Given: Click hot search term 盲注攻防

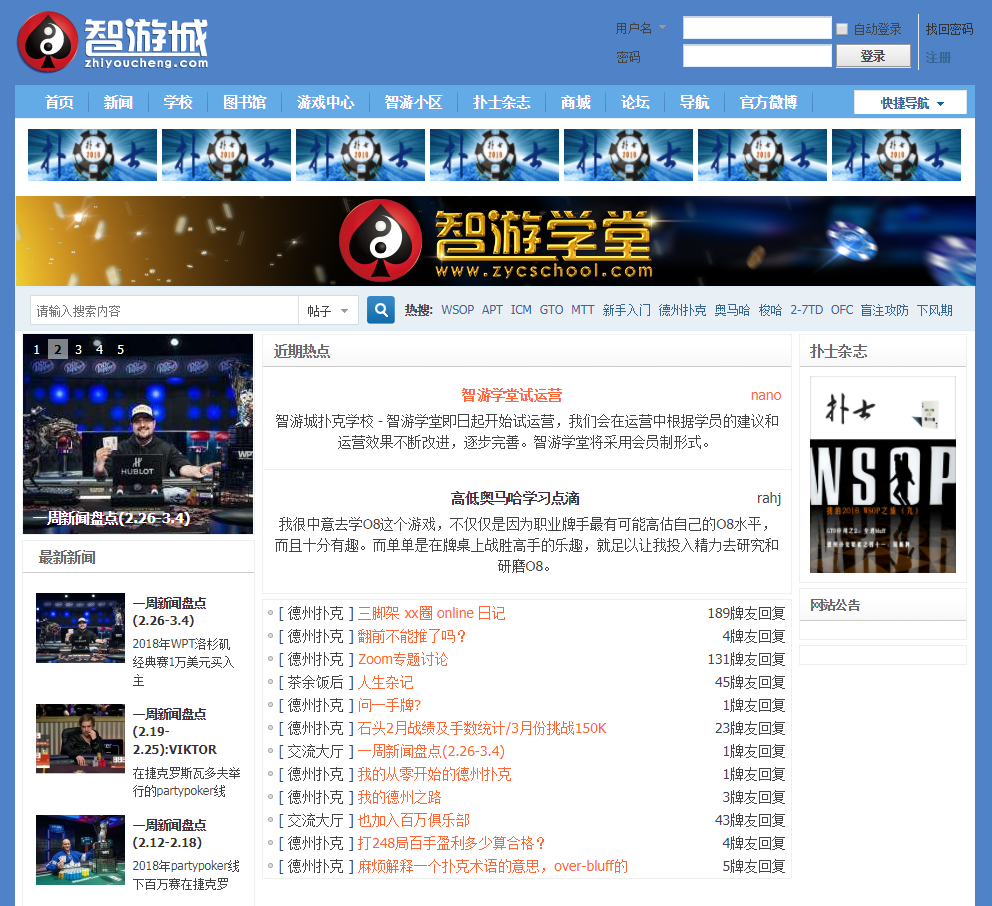Looking at the screenshot, I should coord(884,310).
